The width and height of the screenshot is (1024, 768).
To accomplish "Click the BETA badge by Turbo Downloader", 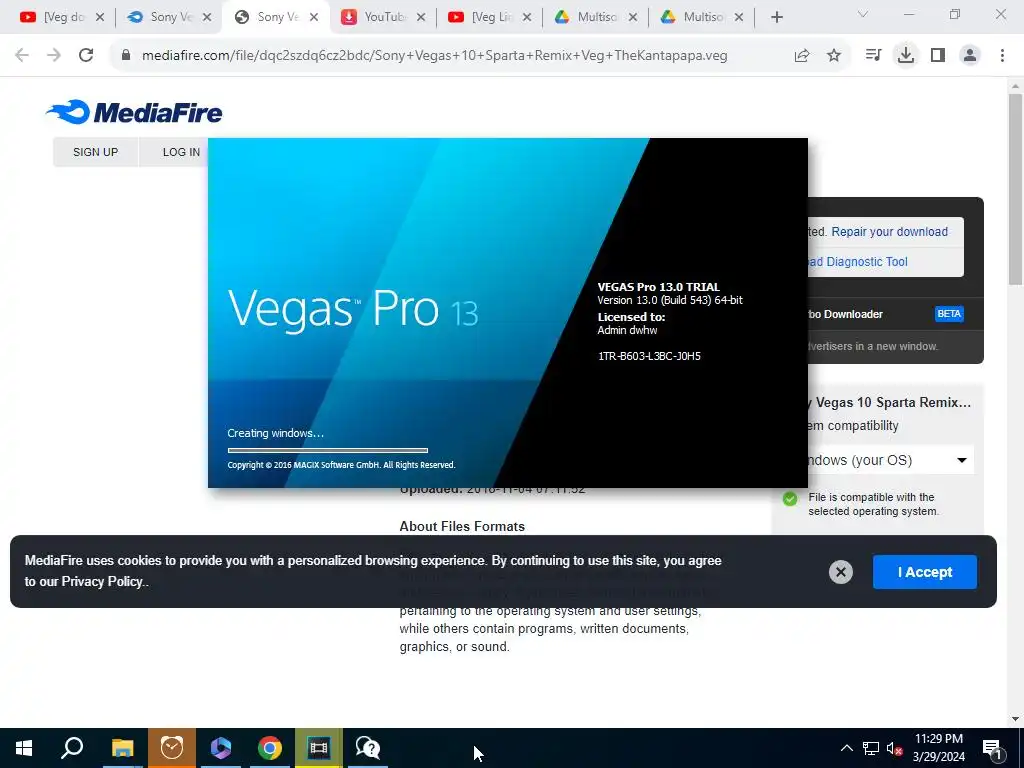I will click(949, 314).
